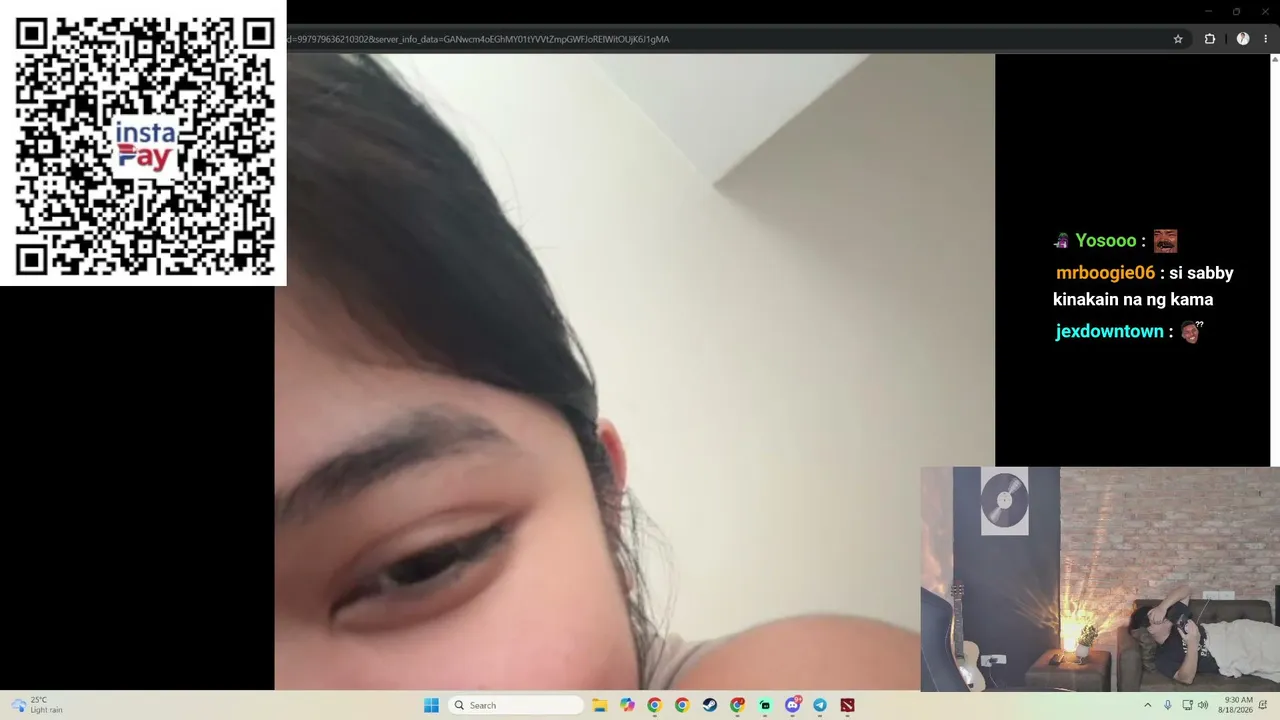Image resolution: width=1280 pixels, height=720 pixels.
Task: Click the emote after jexdowntown's name
Action: pos(1191,331)
